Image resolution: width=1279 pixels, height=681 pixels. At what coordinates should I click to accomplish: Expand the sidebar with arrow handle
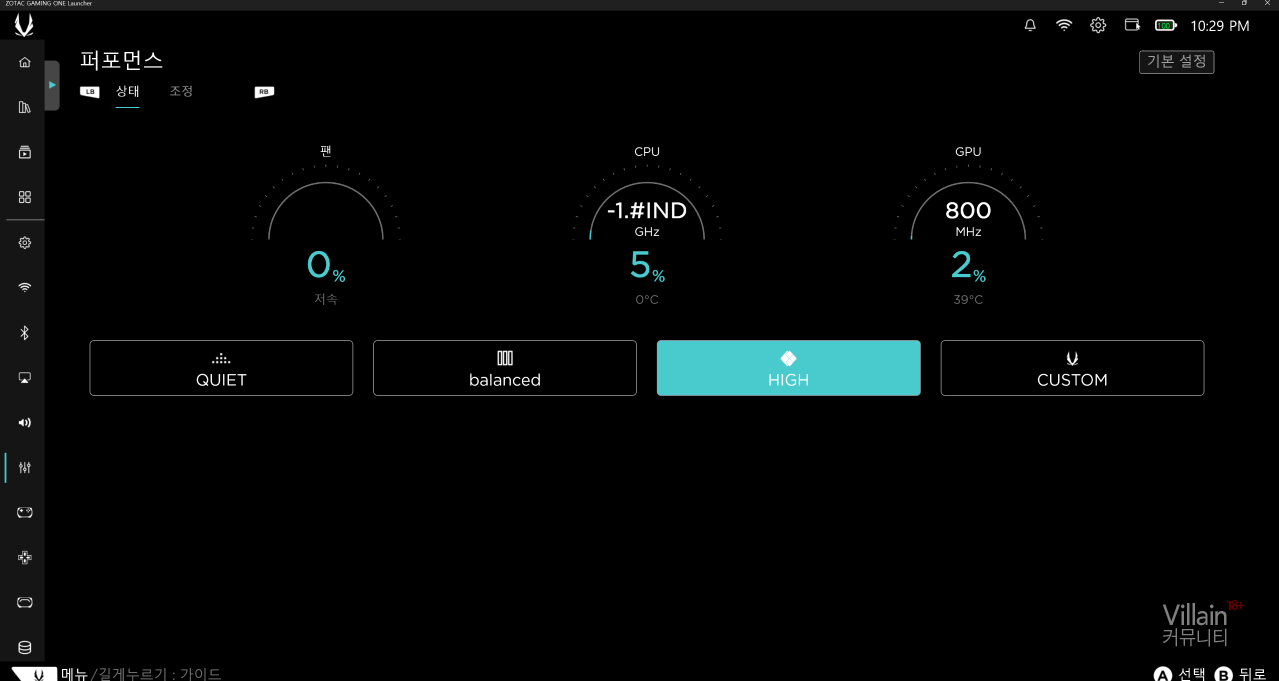pos(52,85)
